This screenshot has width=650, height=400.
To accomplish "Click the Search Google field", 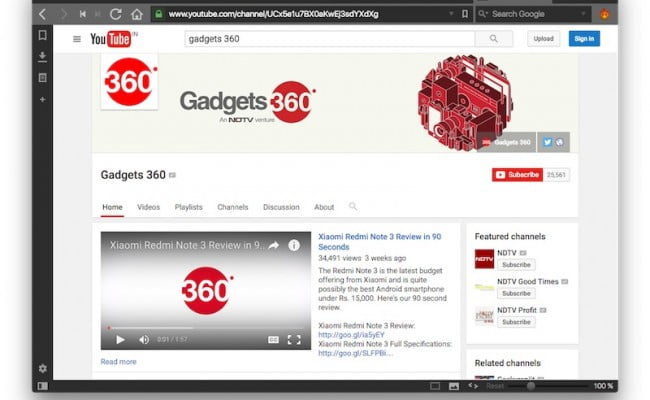I will (533, 14).
